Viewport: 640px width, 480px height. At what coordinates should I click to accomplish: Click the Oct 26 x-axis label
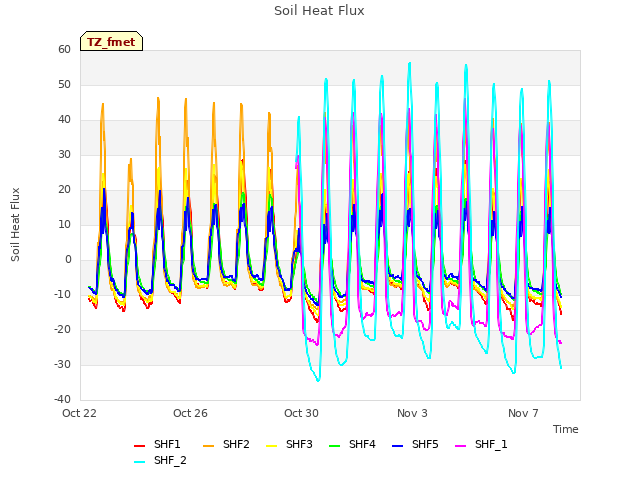(190, 413)
